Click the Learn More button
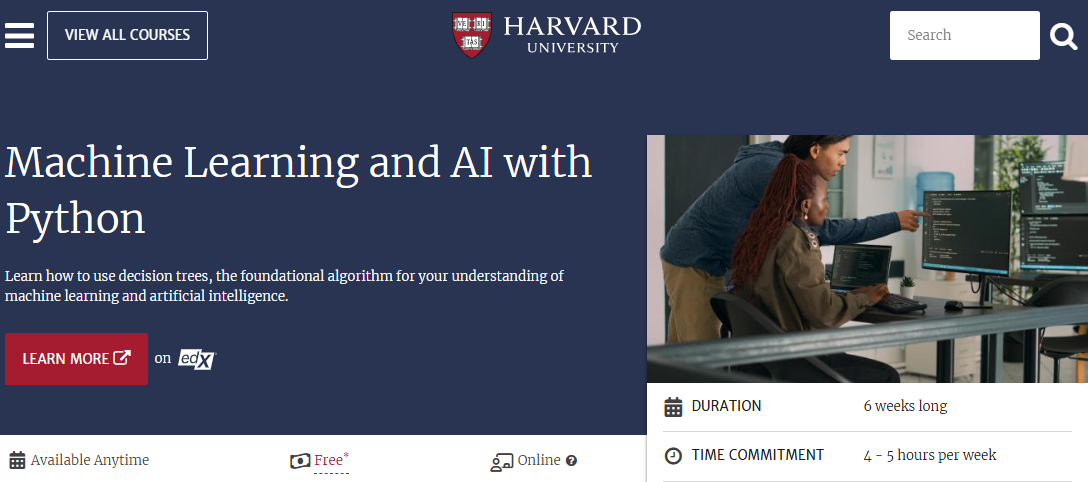The image size is (1088, 482). 76,359
